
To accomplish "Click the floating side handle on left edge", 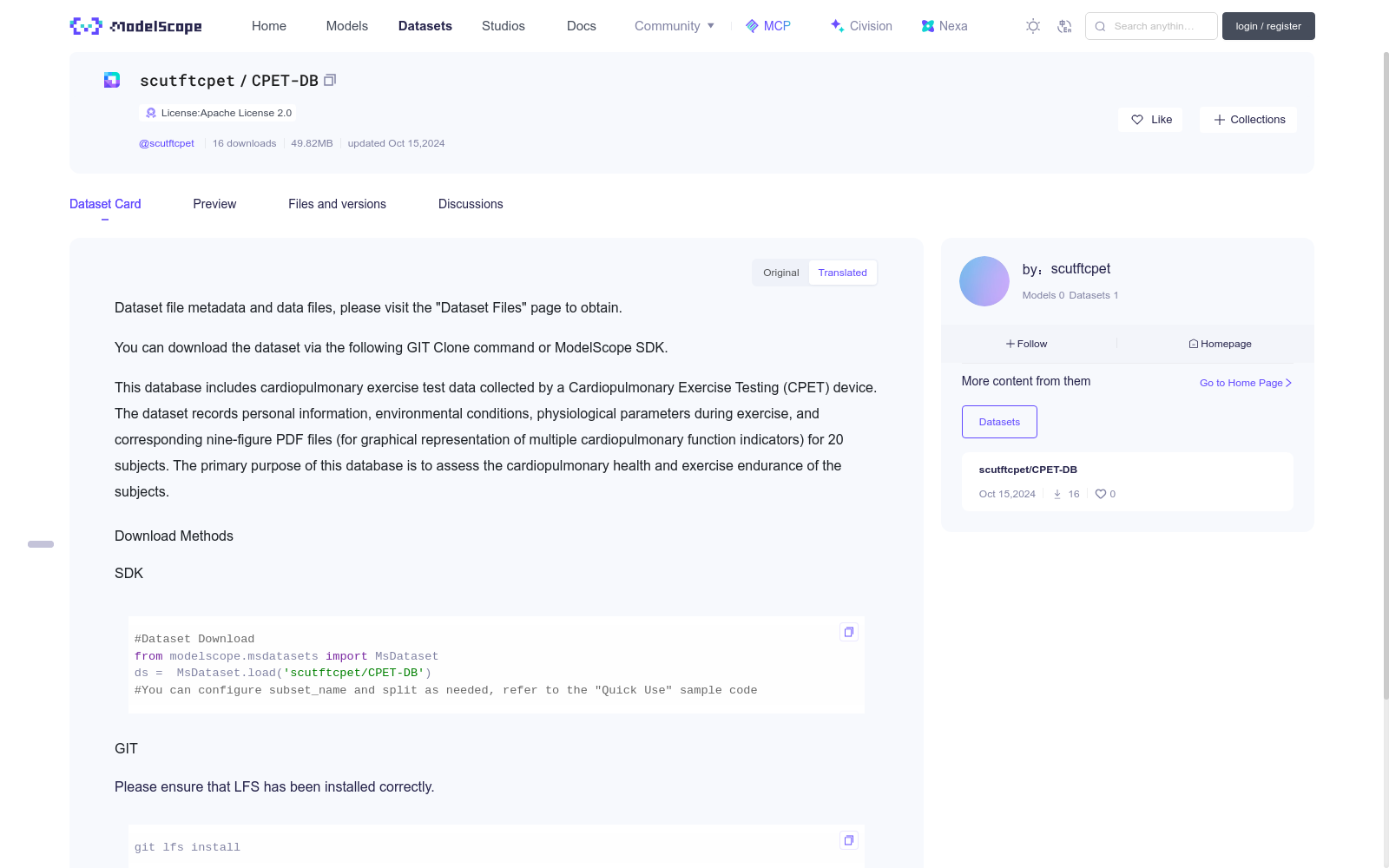I will click(x=41, y=544).
